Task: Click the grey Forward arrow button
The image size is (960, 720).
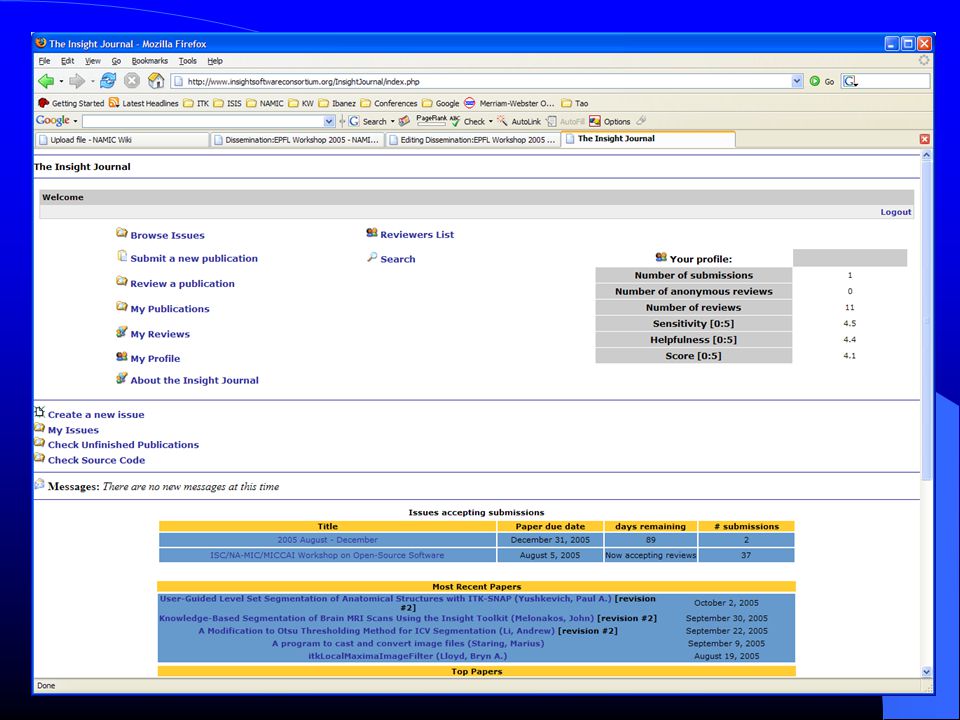Action: point(77,81)
